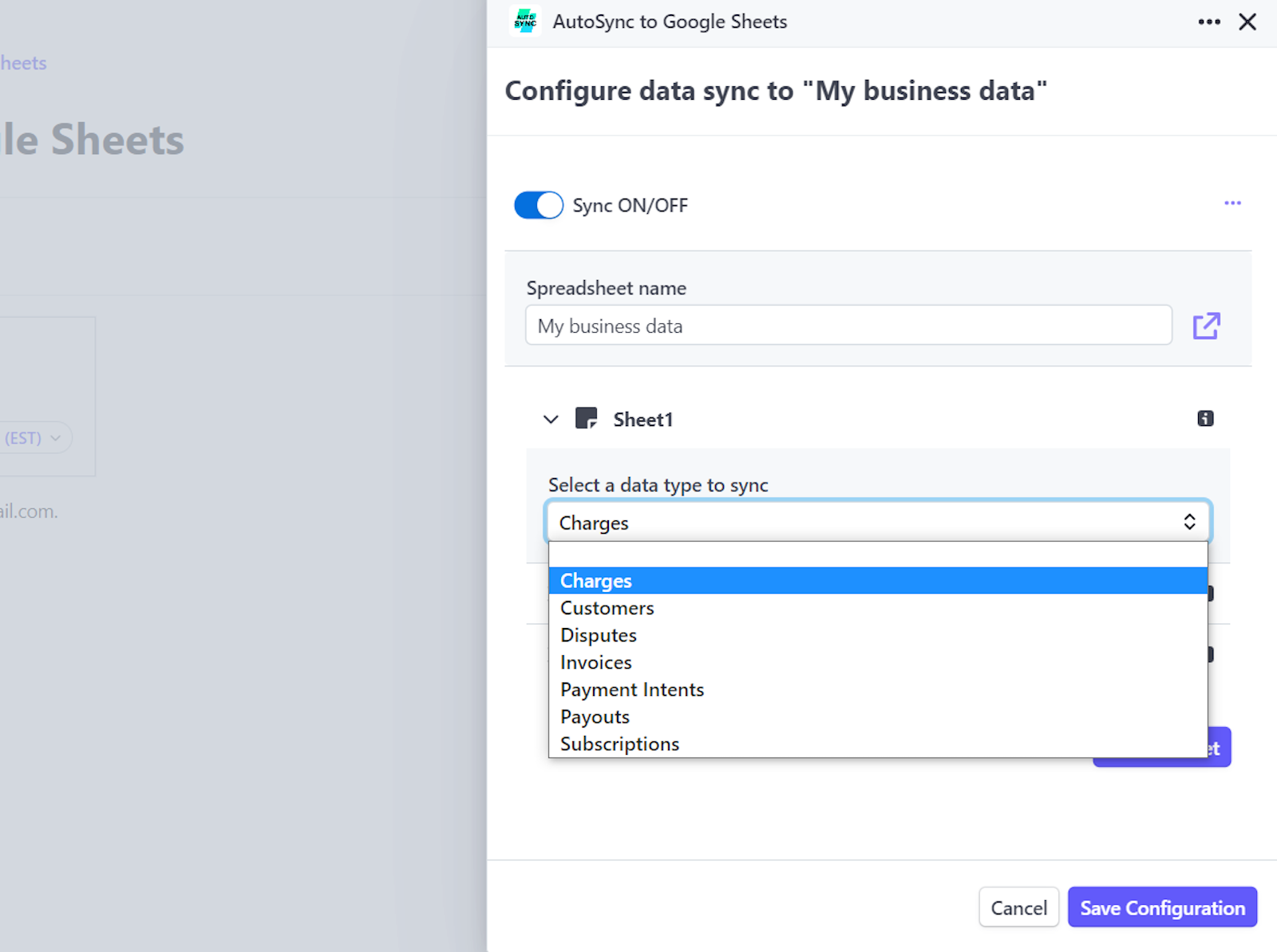Open spreadsheet via external link icon
The height and width of the screenshot is (952, 1277).
point(1207,326)
